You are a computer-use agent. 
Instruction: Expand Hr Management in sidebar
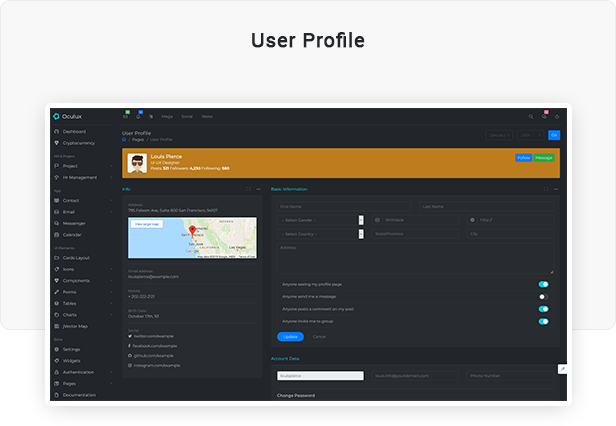[x=82, y=177]
